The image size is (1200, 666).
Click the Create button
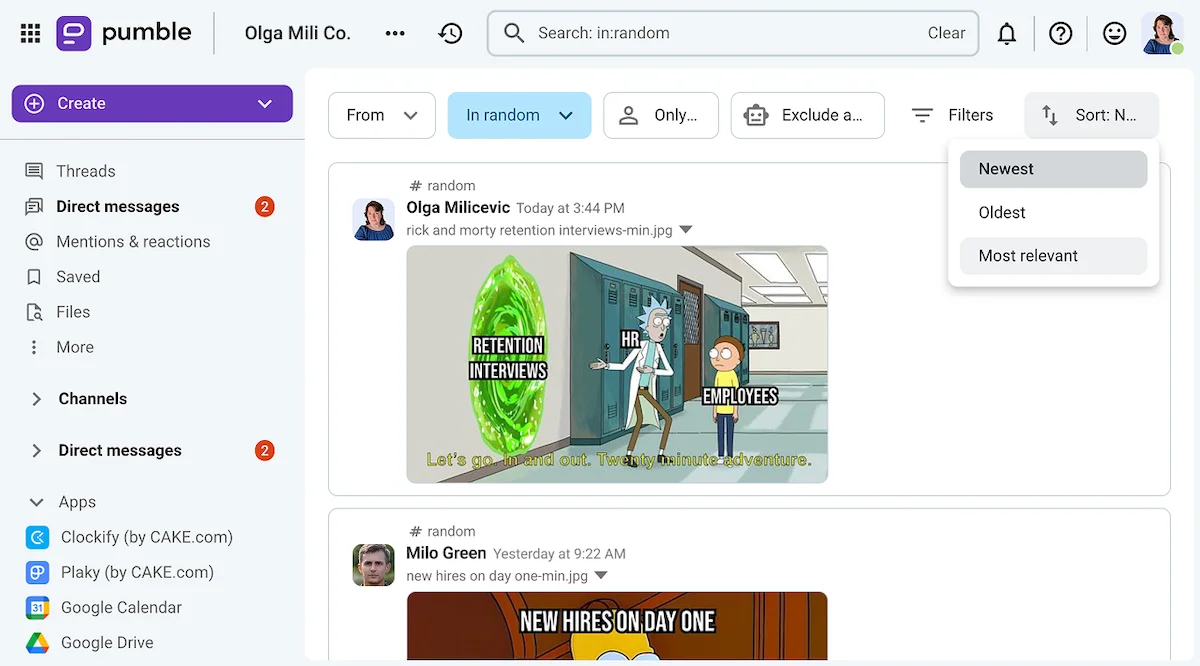pos(151,103)
